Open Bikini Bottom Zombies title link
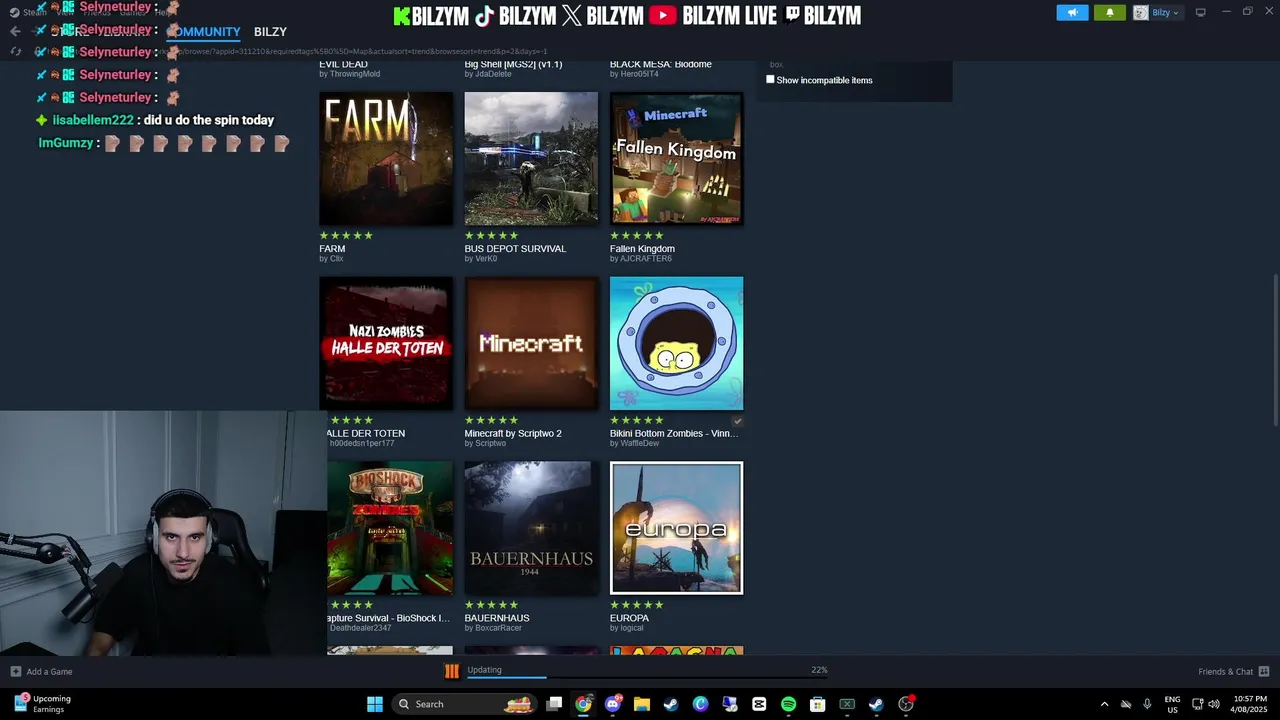Image resolution: width=1280 pixels, height=720 pixels. [674, 434]
